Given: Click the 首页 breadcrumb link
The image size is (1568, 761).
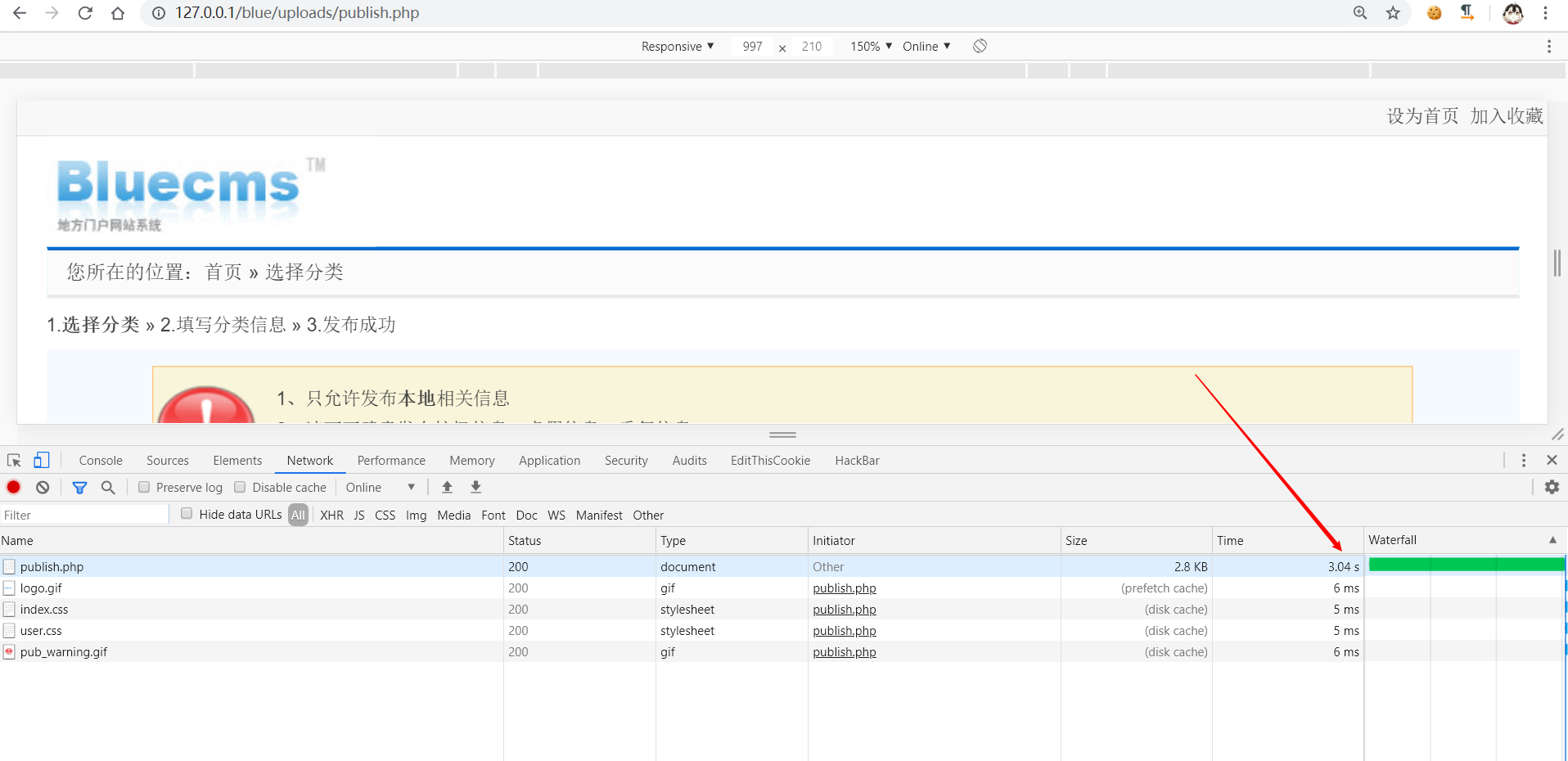Looking at the screenshot, I should [223, 272].
